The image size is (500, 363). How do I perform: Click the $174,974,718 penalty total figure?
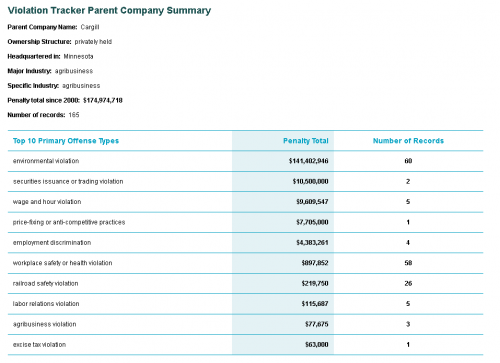pos(103,100)
